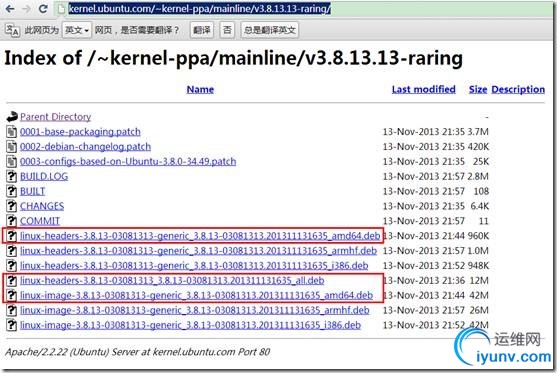Click the 否 decline translation button
Image resolution: width=557 pixels, height=373 pixels.
(227, 30)
